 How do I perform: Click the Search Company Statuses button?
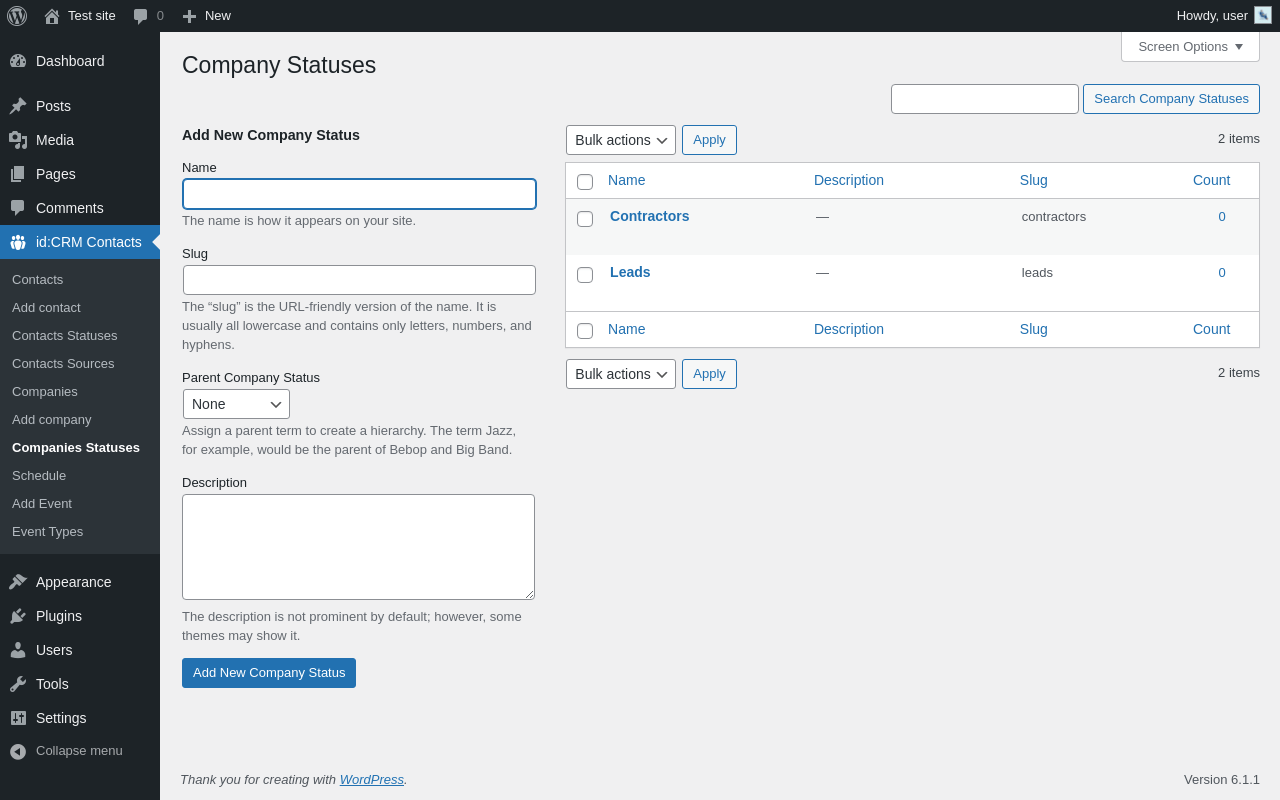click(x=1171, y=99)
